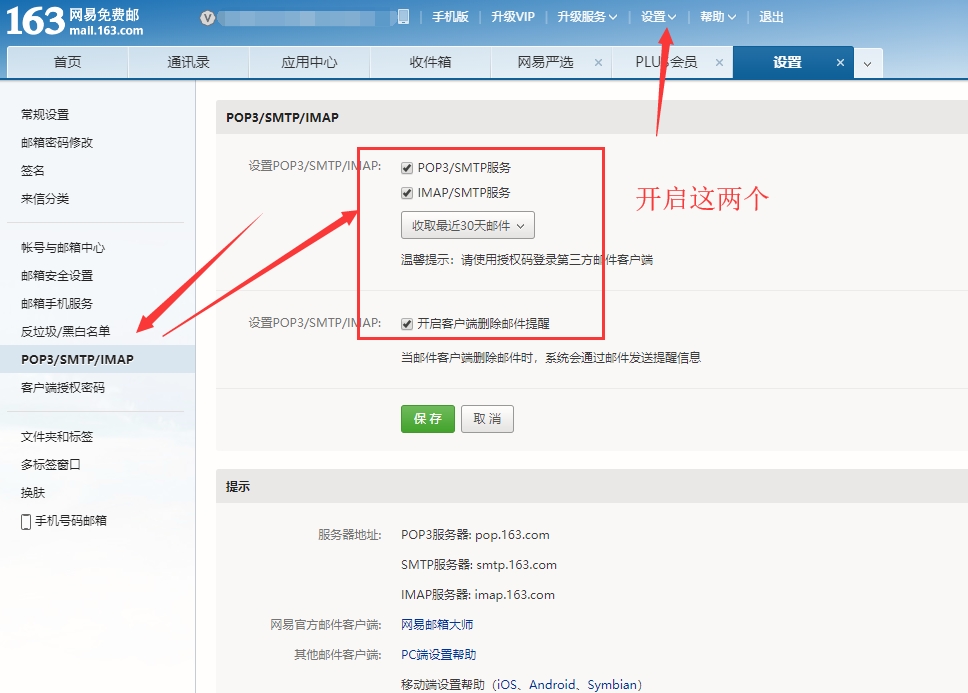Click the VIP badge icon beside account

[207, 17]
